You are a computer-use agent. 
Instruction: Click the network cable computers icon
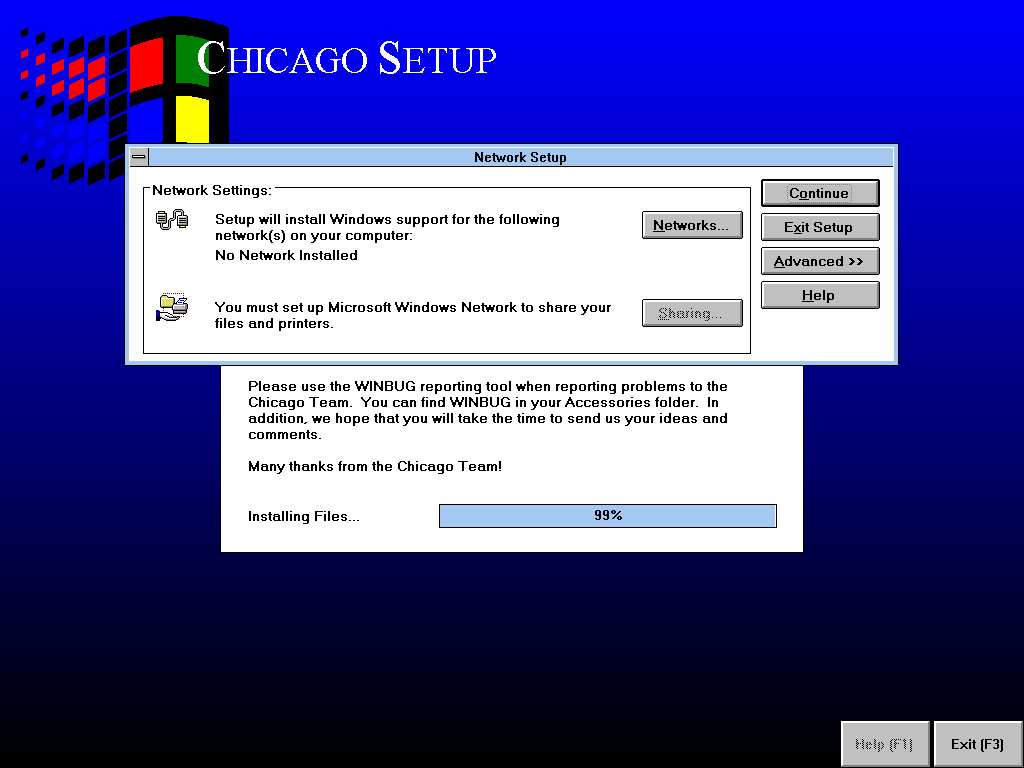pos(172,220)
